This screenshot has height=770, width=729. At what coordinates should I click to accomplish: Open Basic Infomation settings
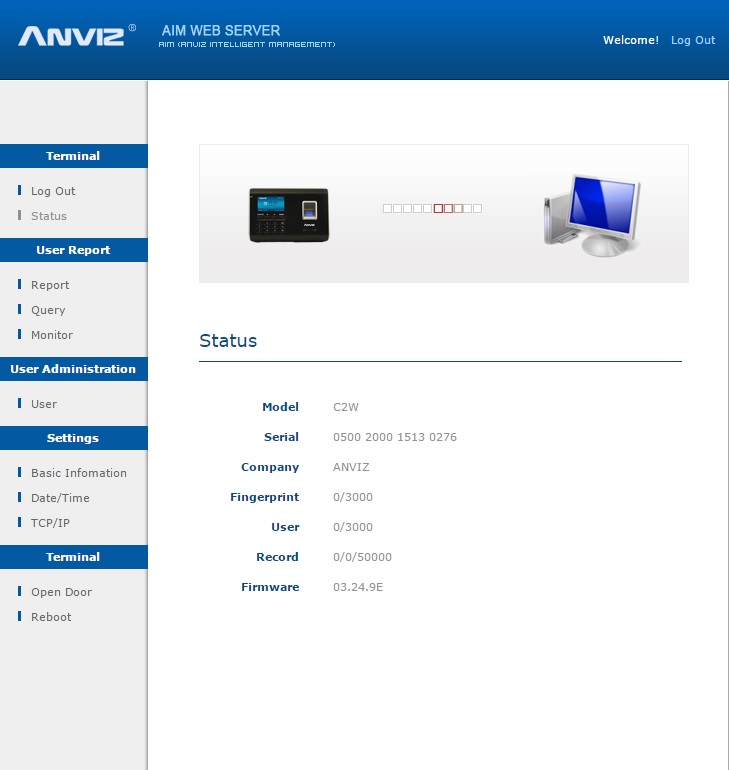click(79, 473)
